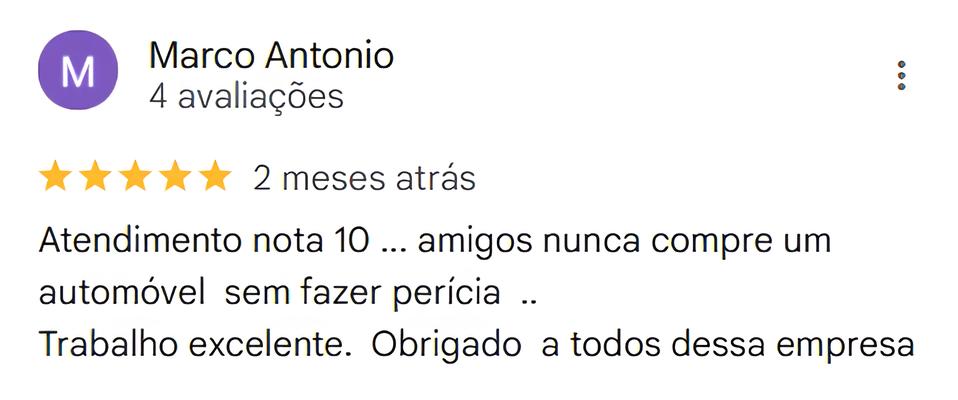Click the "2 meses atrás" timestamp

364,178
